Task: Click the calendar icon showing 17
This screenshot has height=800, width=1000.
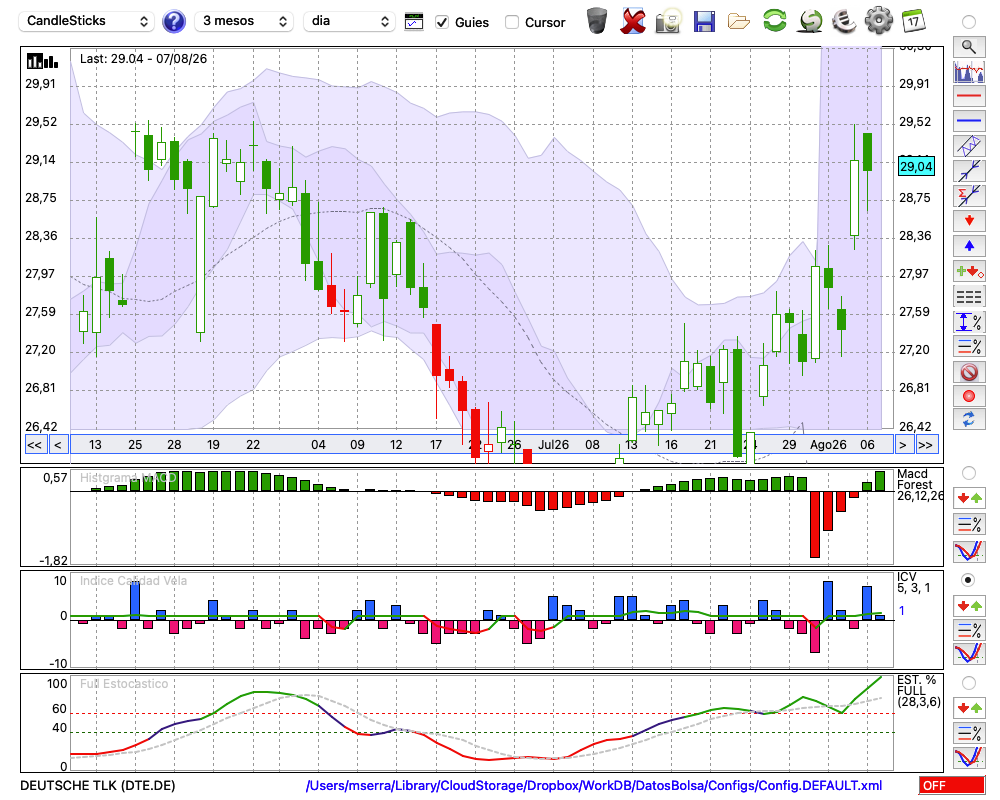Action: coord(913,21)
